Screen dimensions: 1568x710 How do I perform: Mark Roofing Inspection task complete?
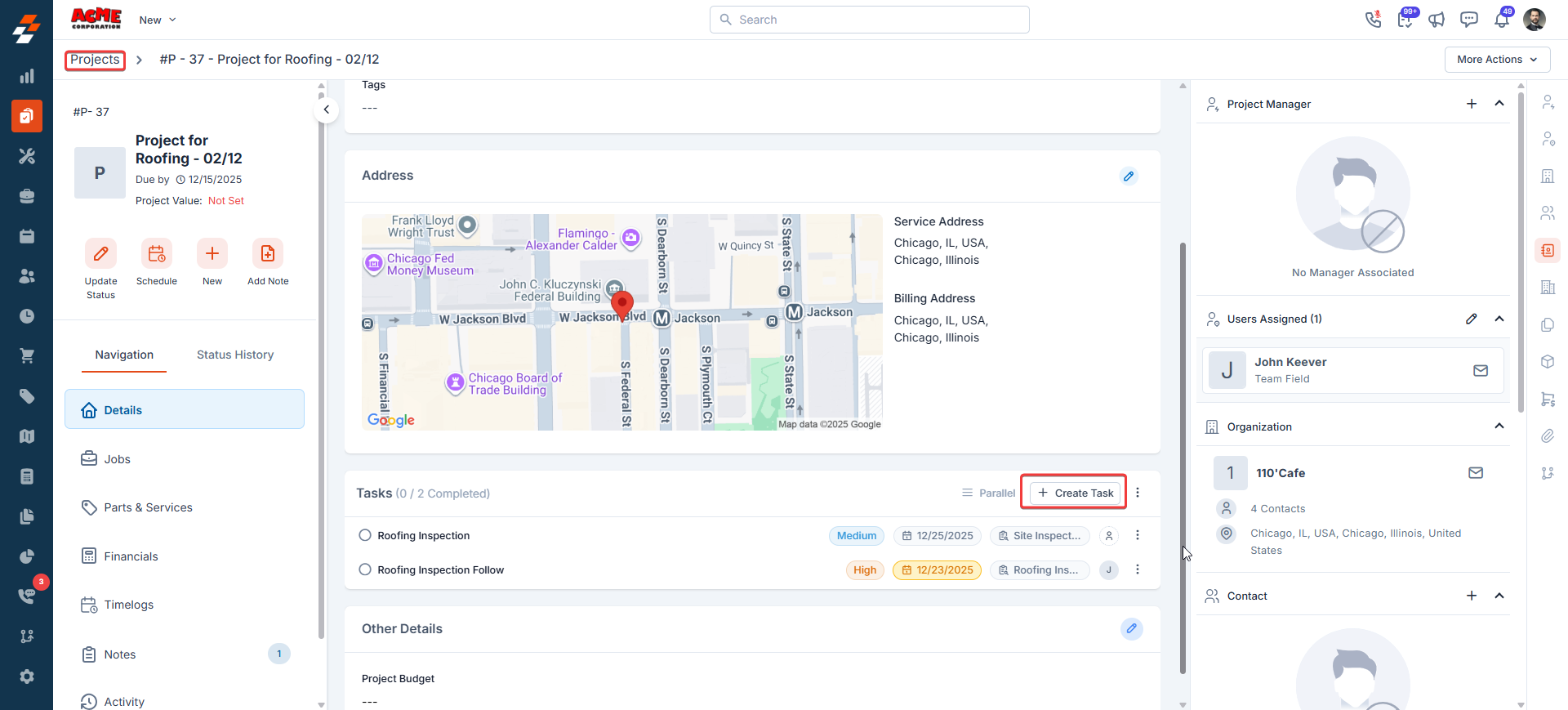click(x=365, y=535)
